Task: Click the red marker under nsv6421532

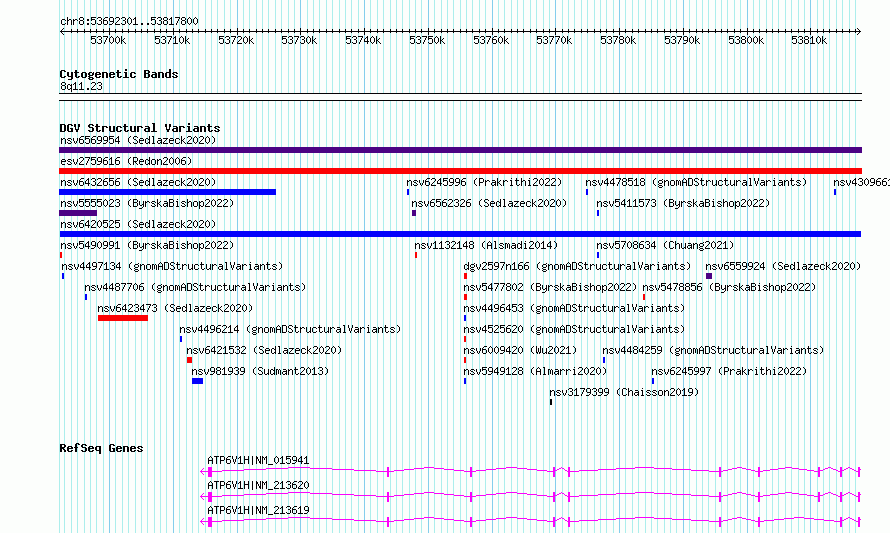Action: coord(190,360)
